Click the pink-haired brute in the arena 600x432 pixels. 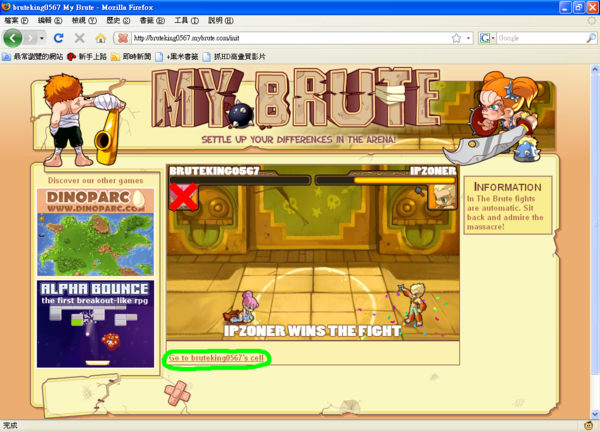point(243,307)
